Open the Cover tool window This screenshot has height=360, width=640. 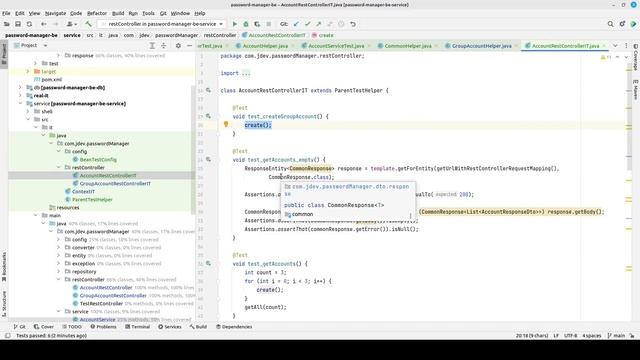coord(44,327)
